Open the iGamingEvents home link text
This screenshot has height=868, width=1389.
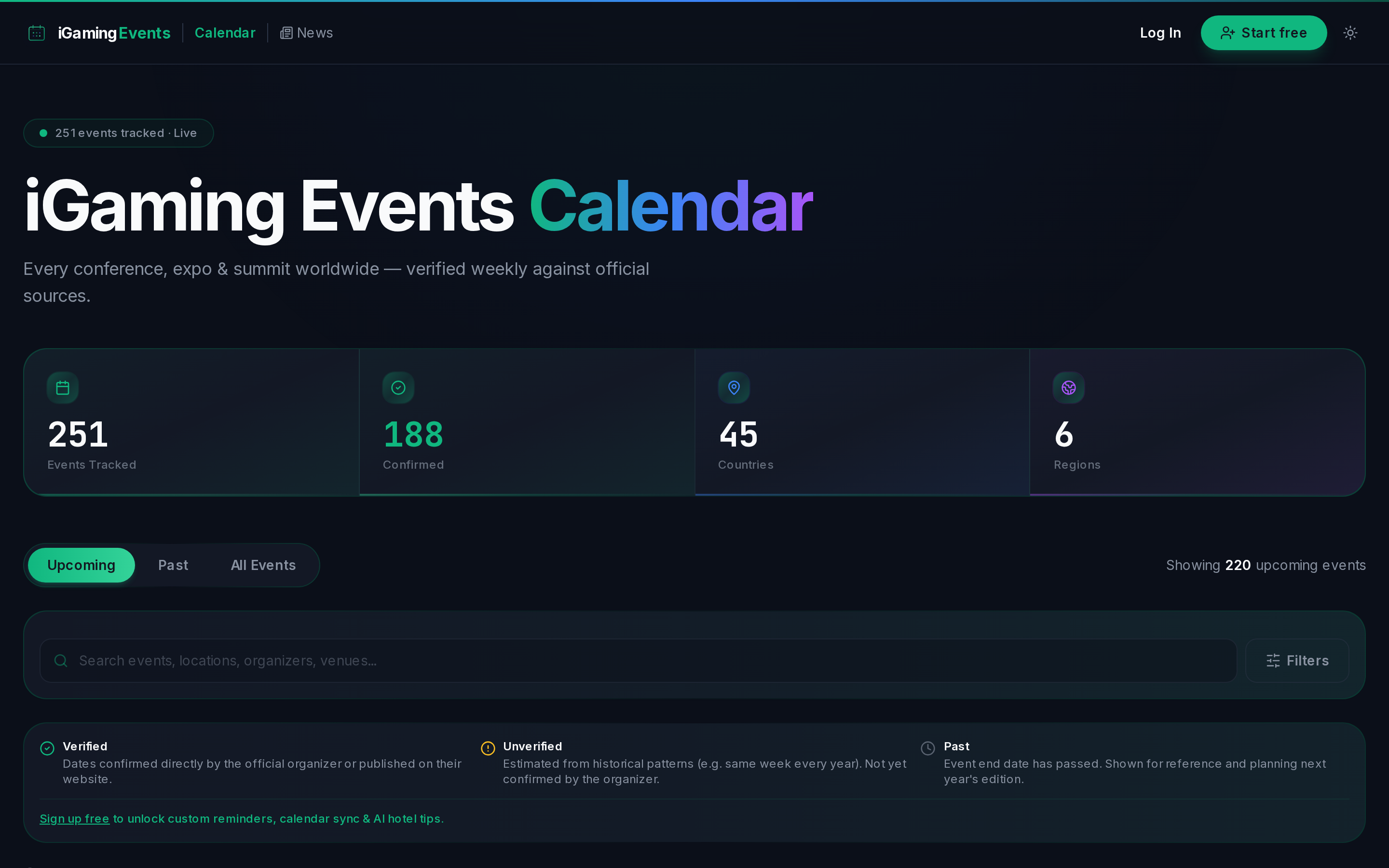(114, 33)
